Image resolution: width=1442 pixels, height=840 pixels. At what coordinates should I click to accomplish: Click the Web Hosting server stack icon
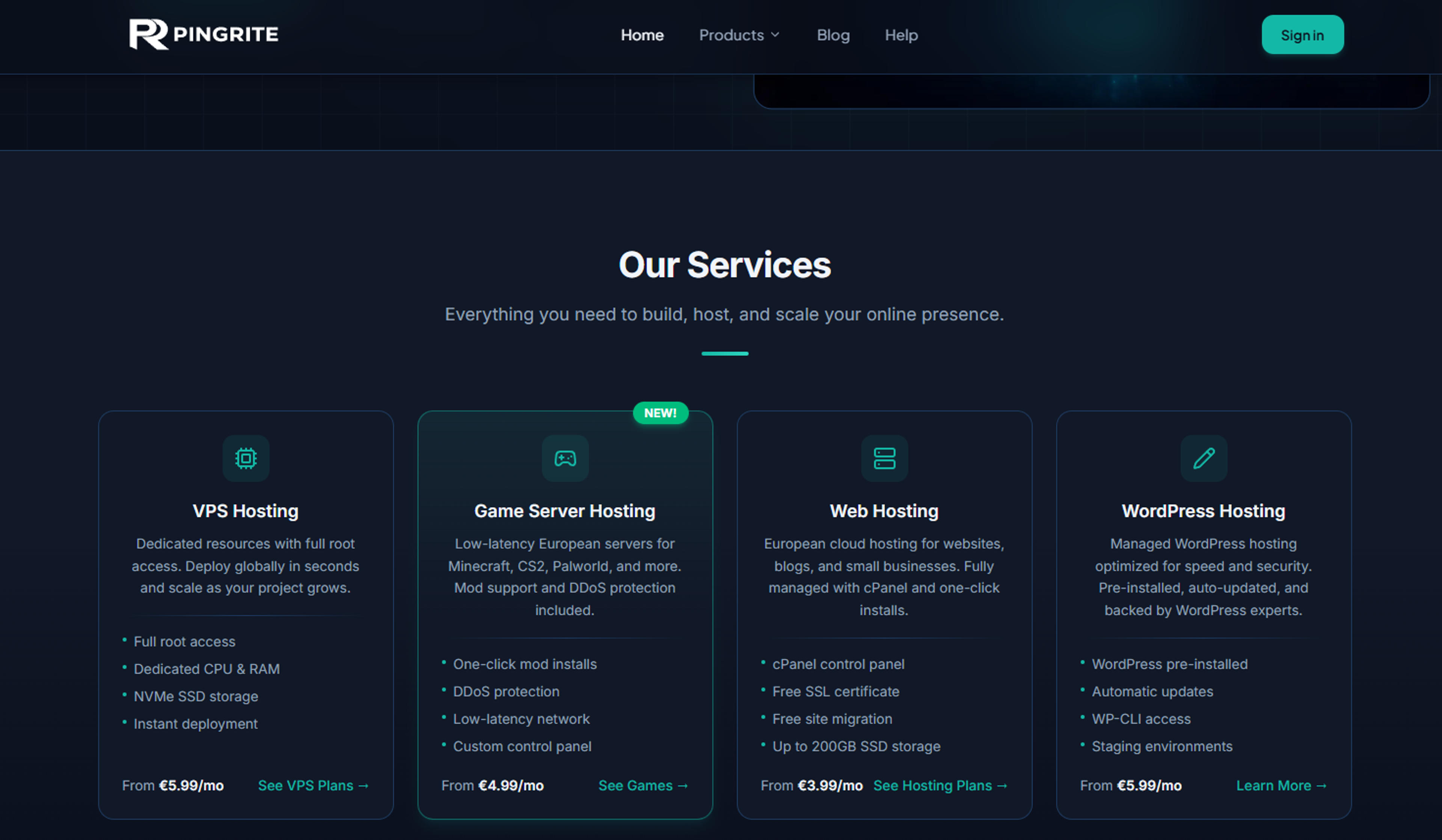885,458
